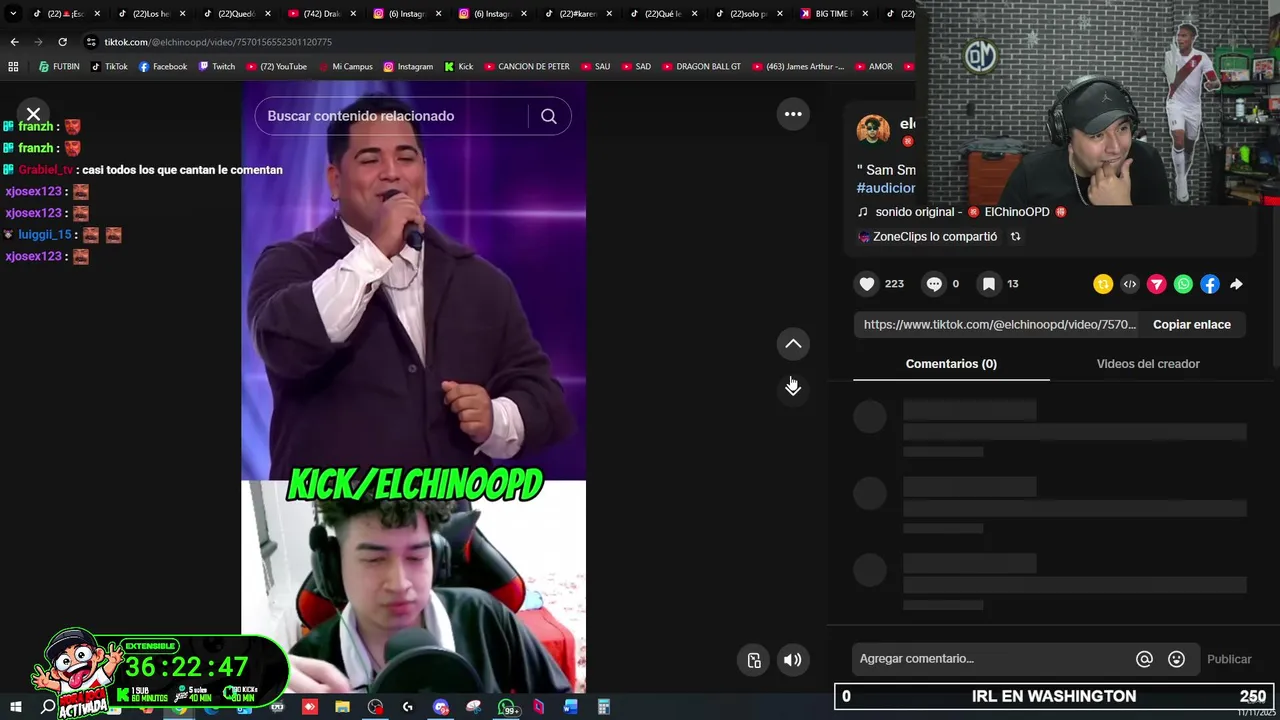Viewport: 1280px width, 720px height.
Task: Open comments via speech bubble icon
Action: (934, 284)
